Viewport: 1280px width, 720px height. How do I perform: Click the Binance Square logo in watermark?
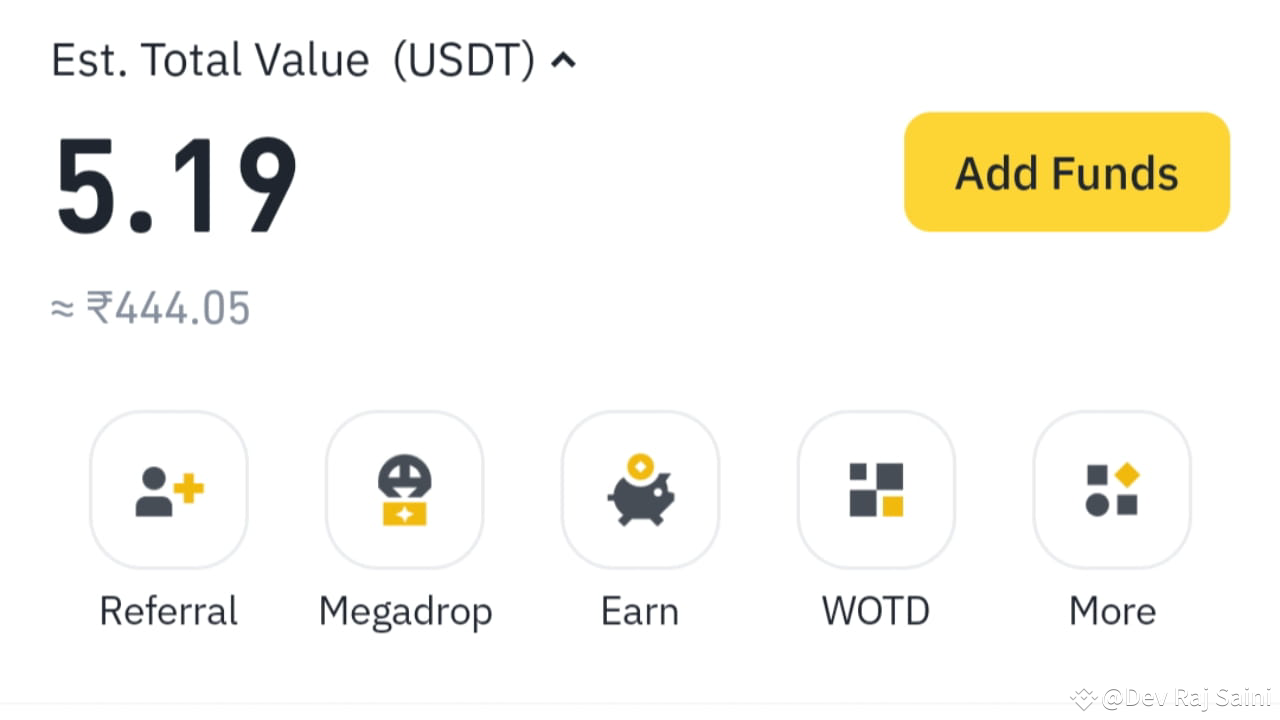point(1084,698)
